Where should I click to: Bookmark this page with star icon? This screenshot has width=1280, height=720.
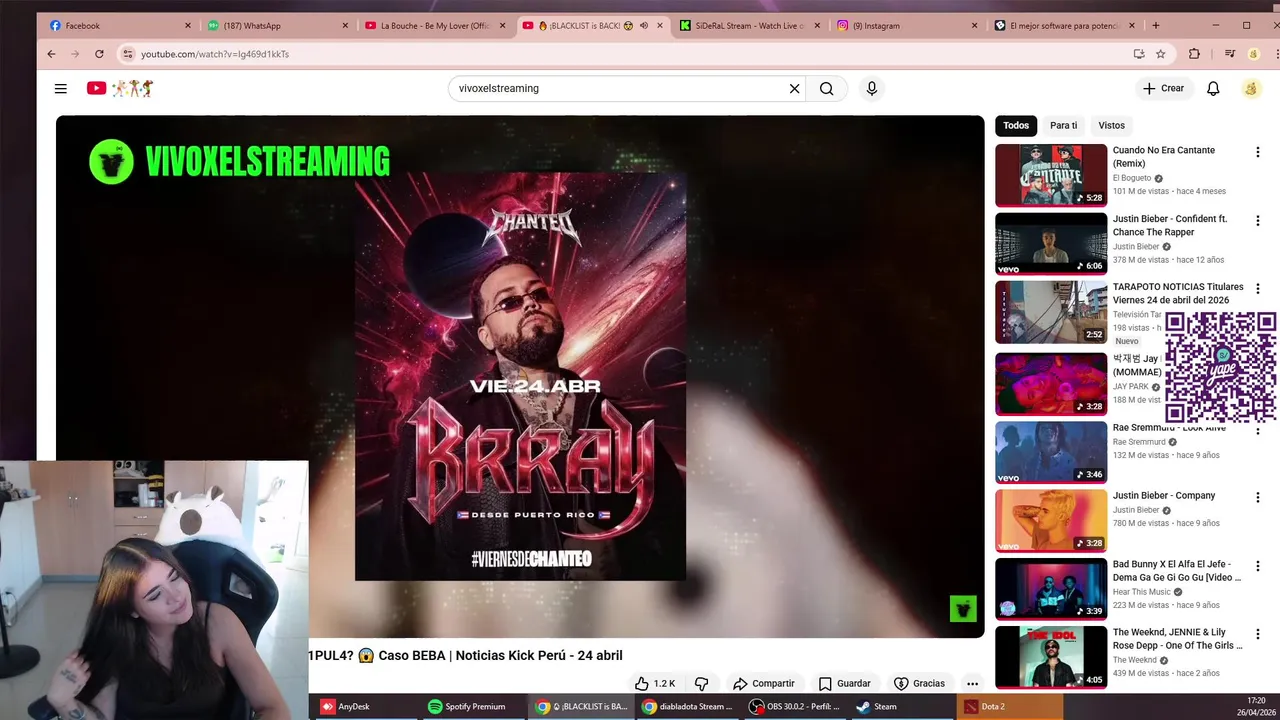click(1161, 54)
